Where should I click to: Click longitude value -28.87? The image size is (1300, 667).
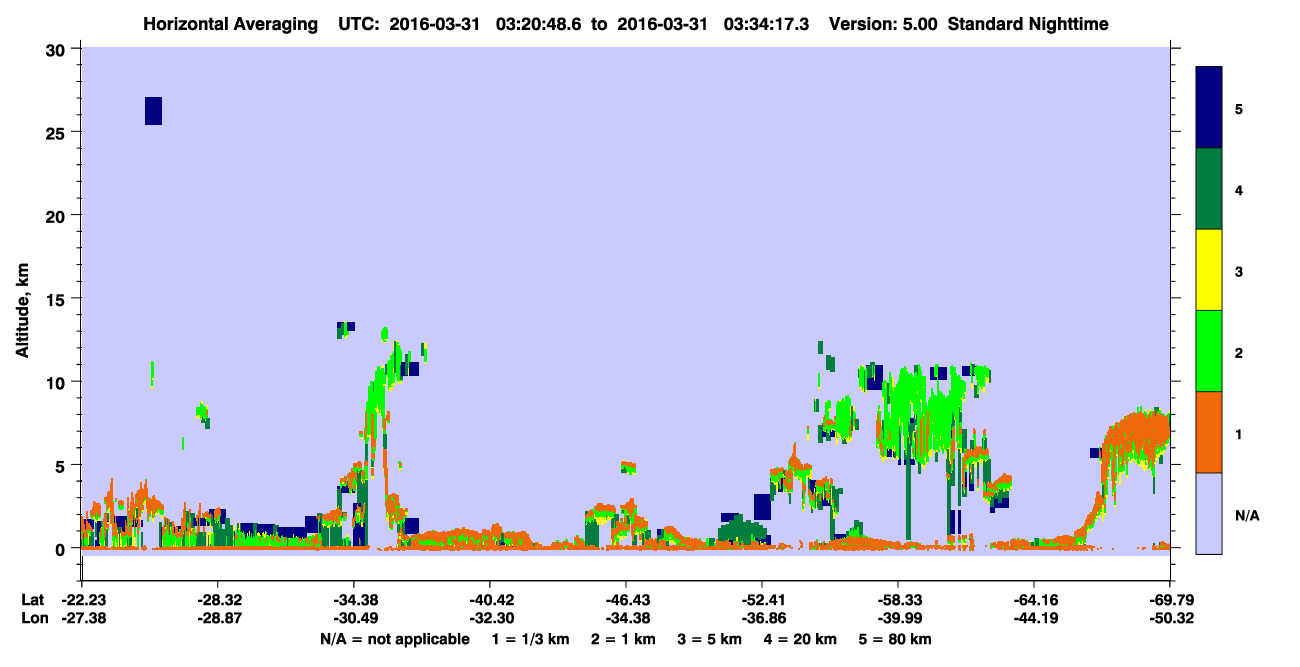(x=218, y=619)
